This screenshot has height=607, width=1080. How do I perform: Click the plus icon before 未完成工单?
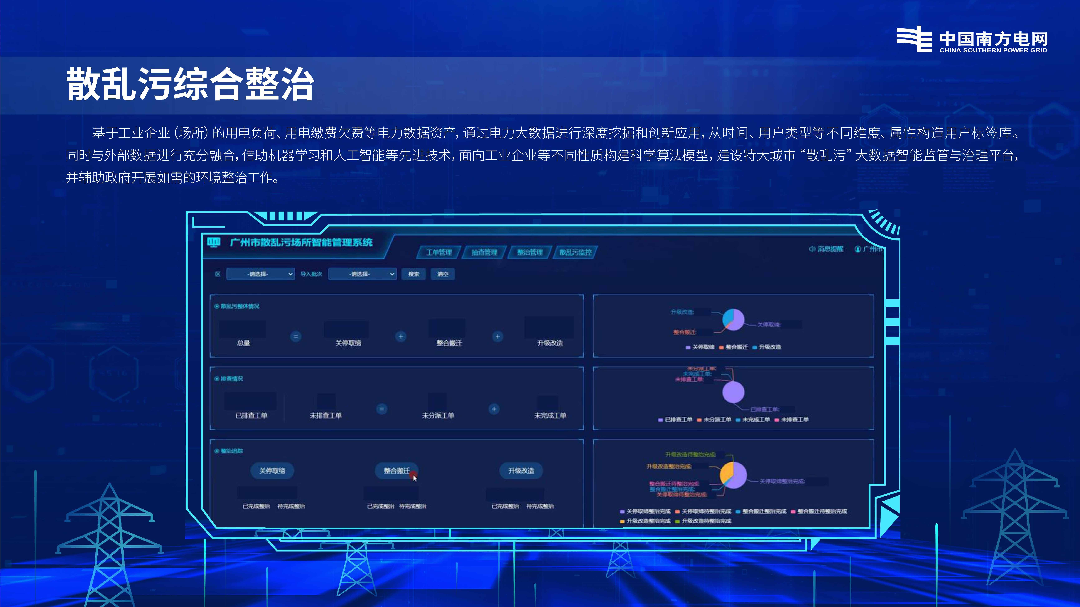pos(493,408)
